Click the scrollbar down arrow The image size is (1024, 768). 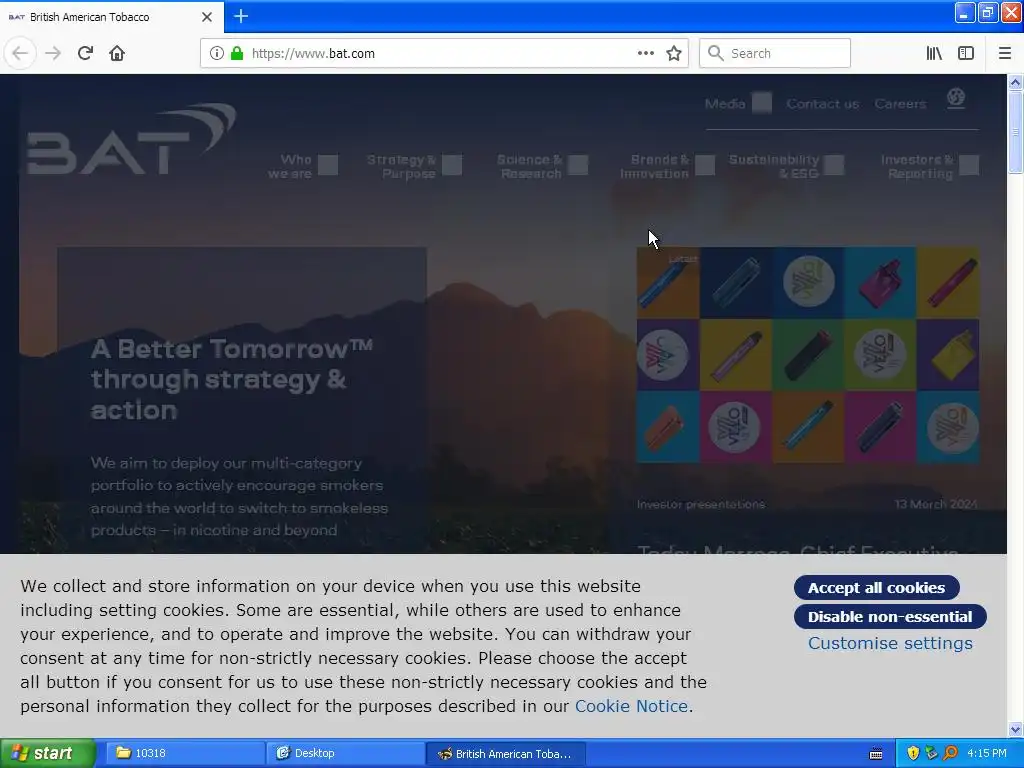[x=1015, y=729]
